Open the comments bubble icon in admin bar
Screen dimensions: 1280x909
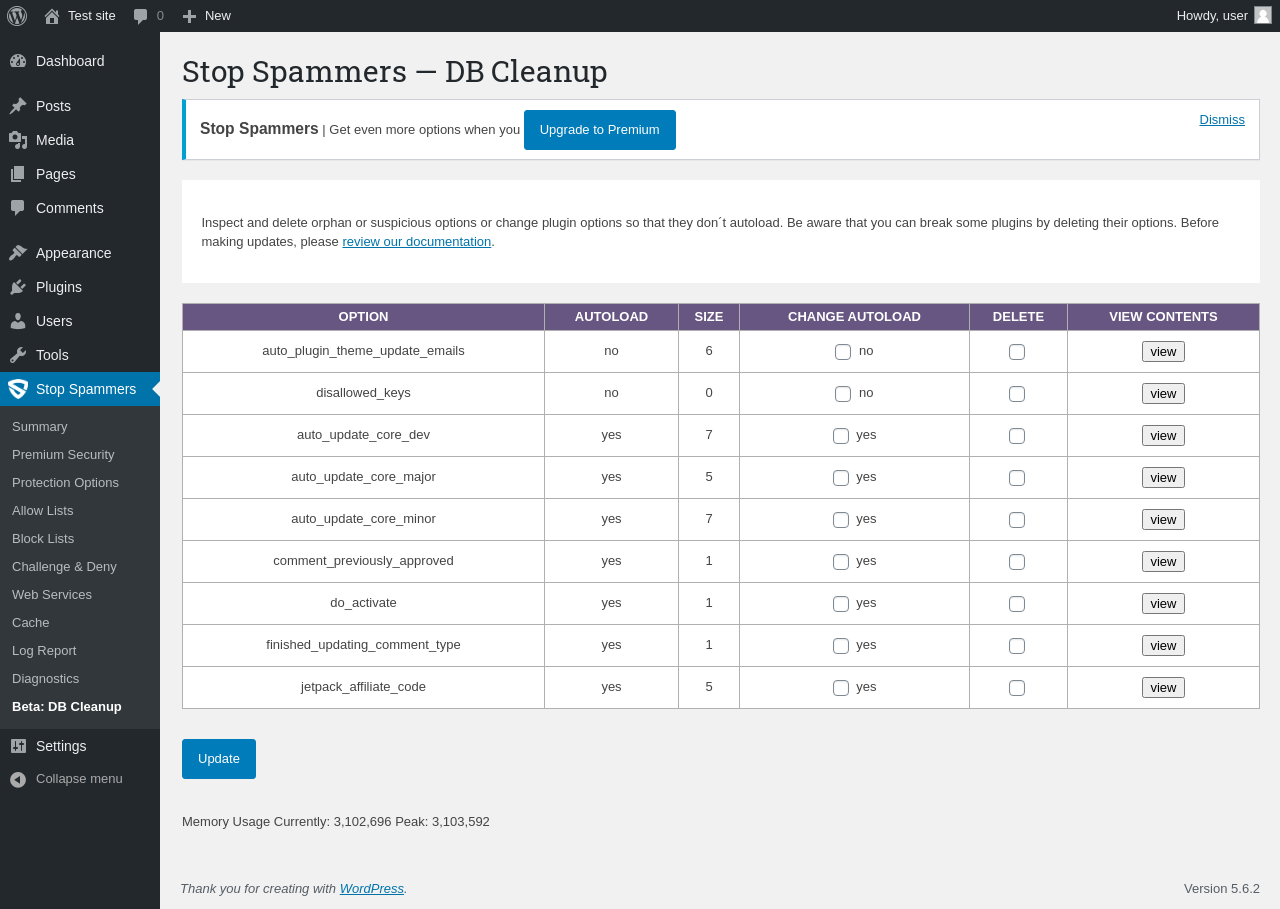click(x=140, y=16)
